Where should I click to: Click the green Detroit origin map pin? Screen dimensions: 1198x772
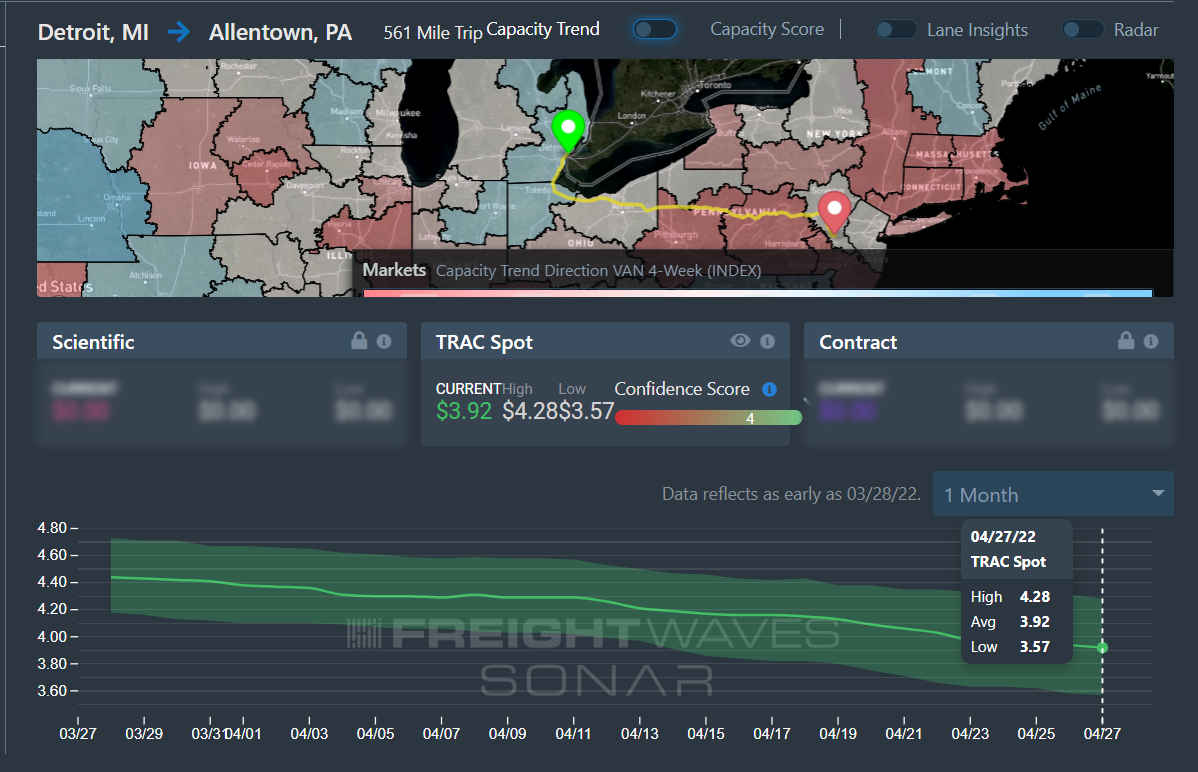568,131
